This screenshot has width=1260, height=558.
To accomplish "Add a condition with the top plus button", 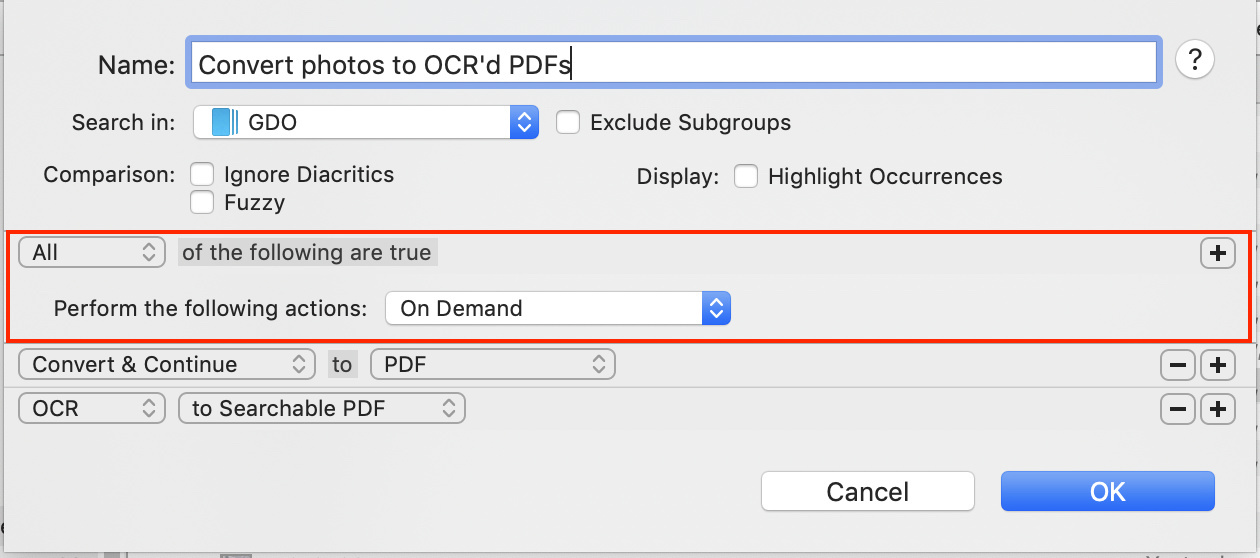I will pyautogui.click(x=1217, y=254).
